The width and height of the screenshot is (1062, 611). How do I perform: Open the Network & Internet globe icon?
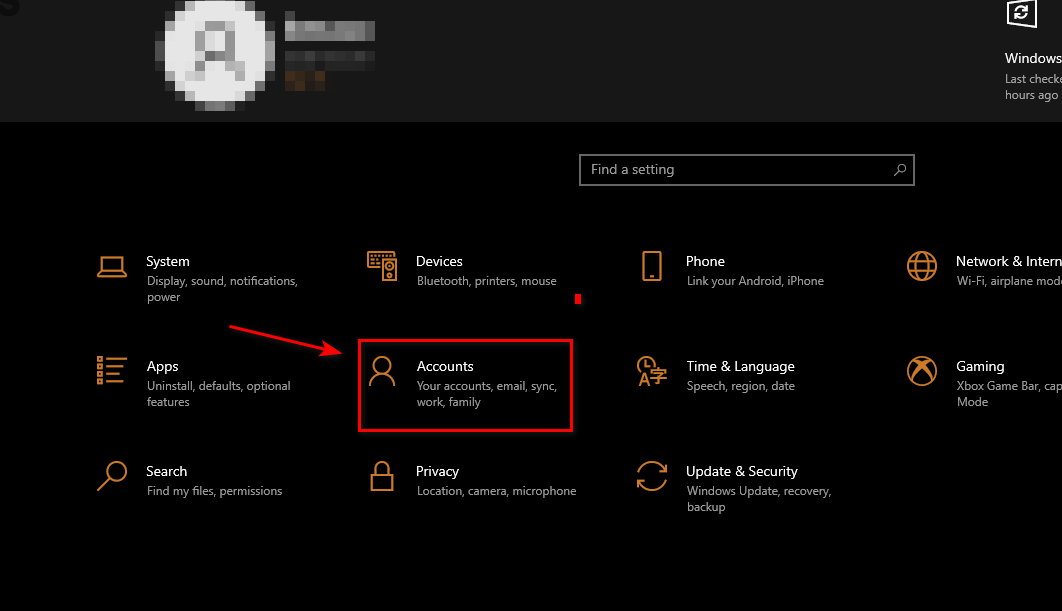pos(922,266)
